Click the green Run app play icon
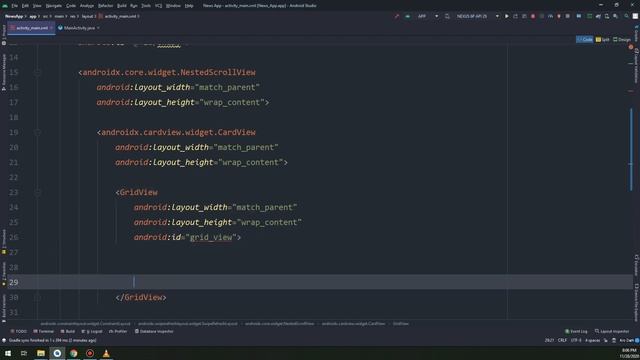 507,16
